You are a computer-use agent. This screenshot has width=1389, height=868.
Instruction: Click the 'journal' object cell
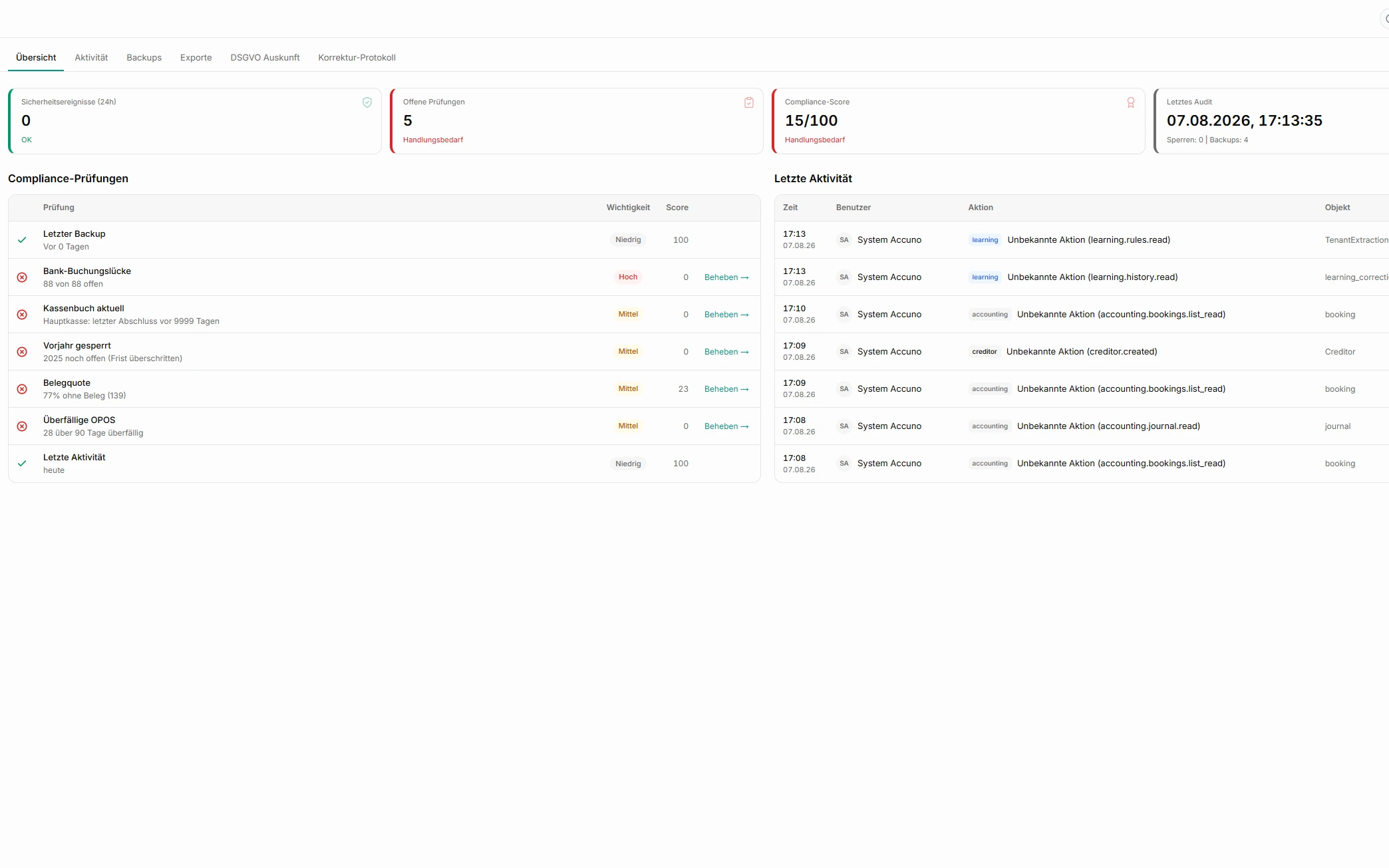tap(1337, 426)
